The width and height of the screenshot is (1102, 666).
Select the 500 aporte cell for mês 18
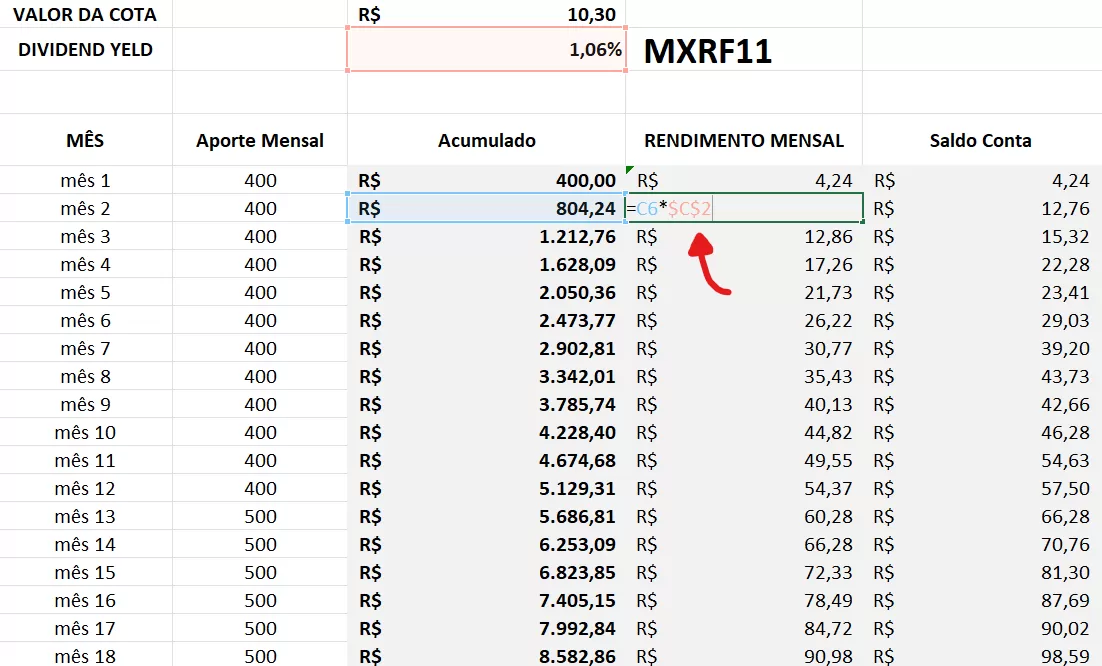(x=260, y=657)
